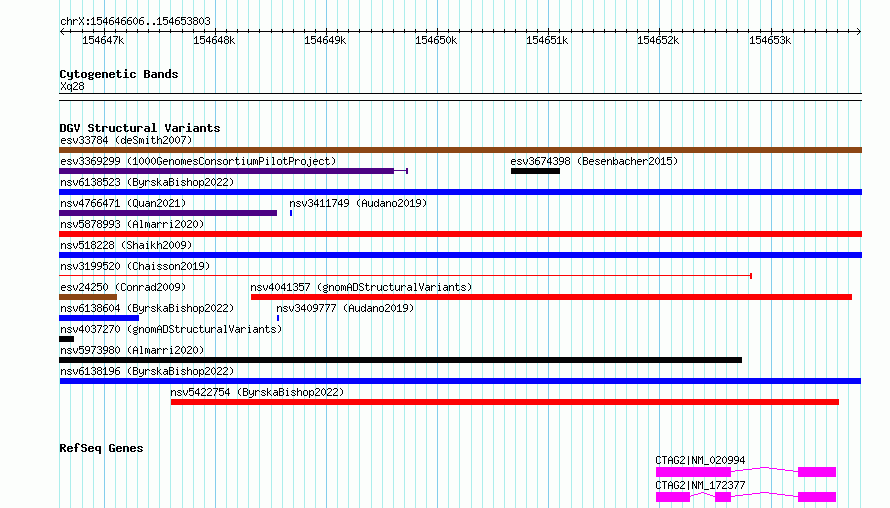This screenshot has width=890, height=508.
Task: Click the nsv3409777 (Audano2019) label
Action: [x=345, y=308]
